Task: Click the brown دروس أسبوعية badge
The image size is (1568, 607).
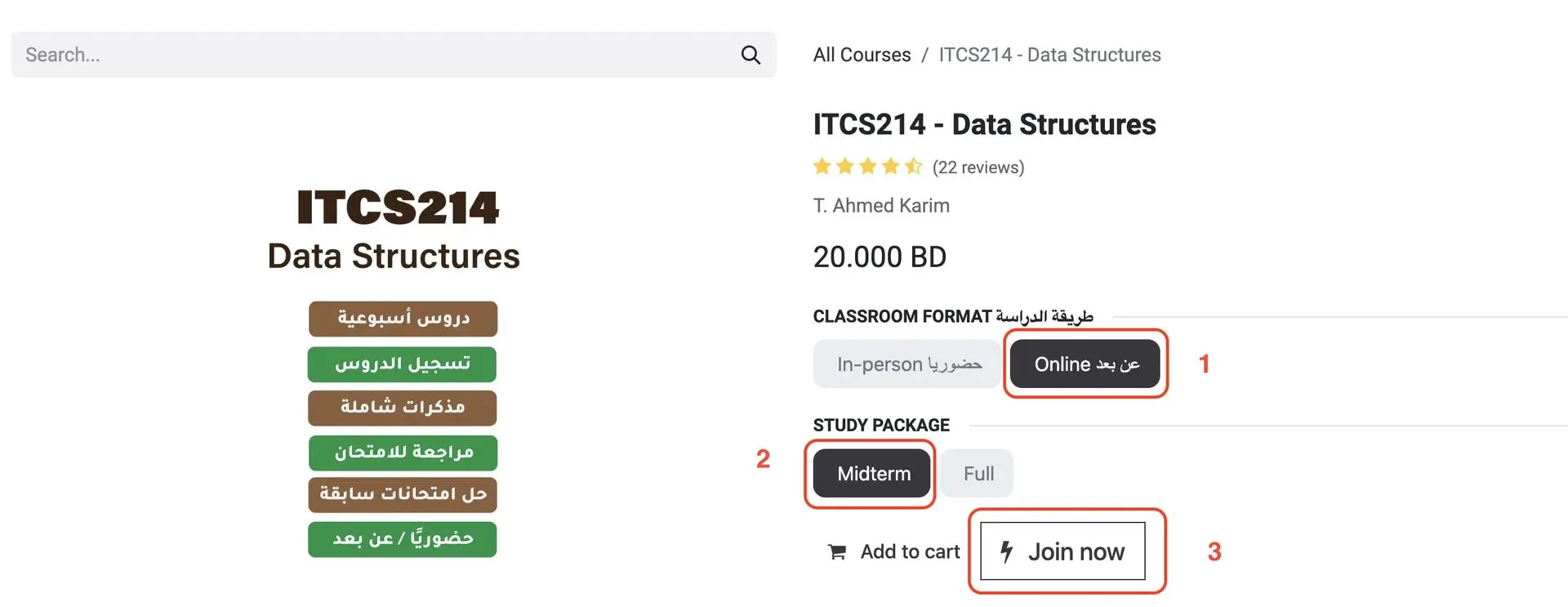Action: click(403, 319)
